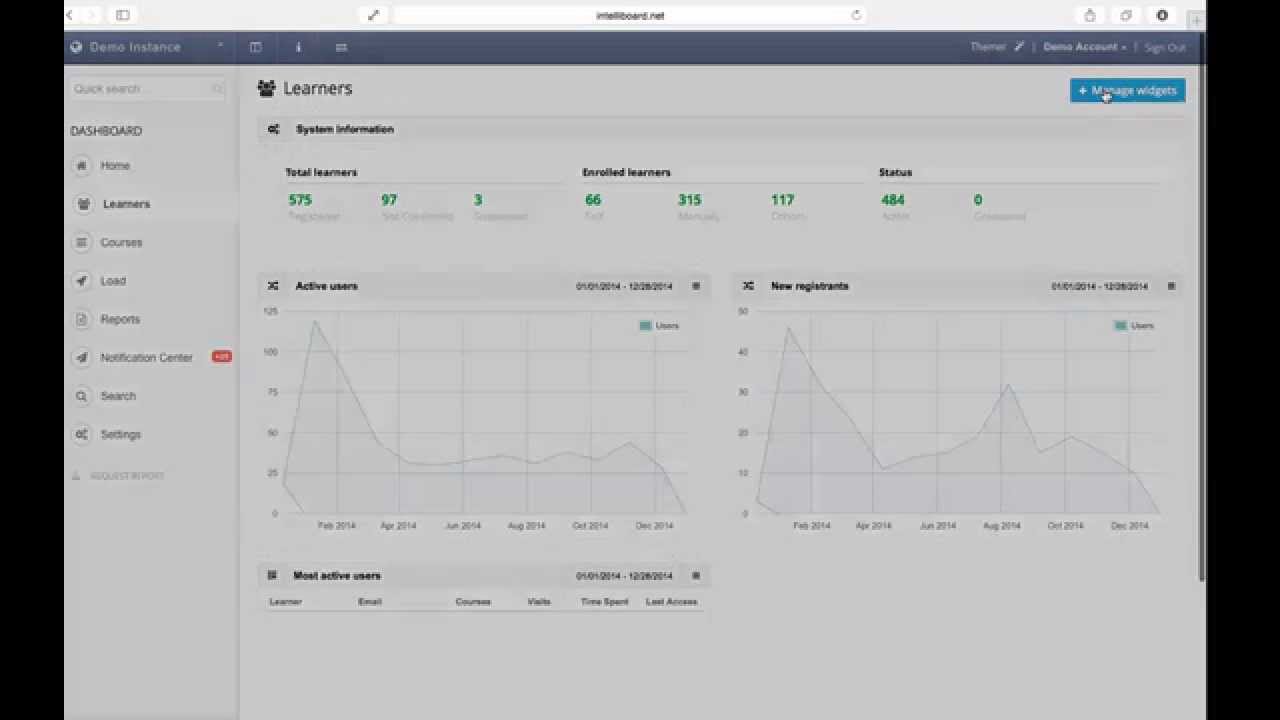Click the pencil icon next to Themer

(x=1019, y=46)
